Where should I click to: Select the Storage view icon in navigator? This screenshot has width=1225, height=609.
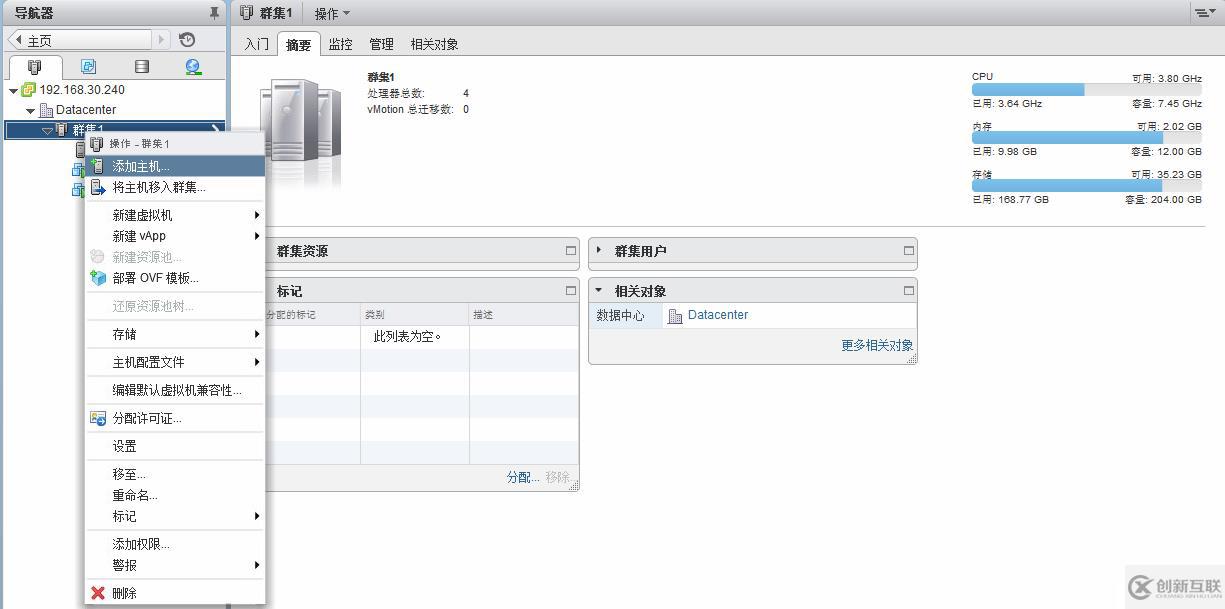point(140,66)
